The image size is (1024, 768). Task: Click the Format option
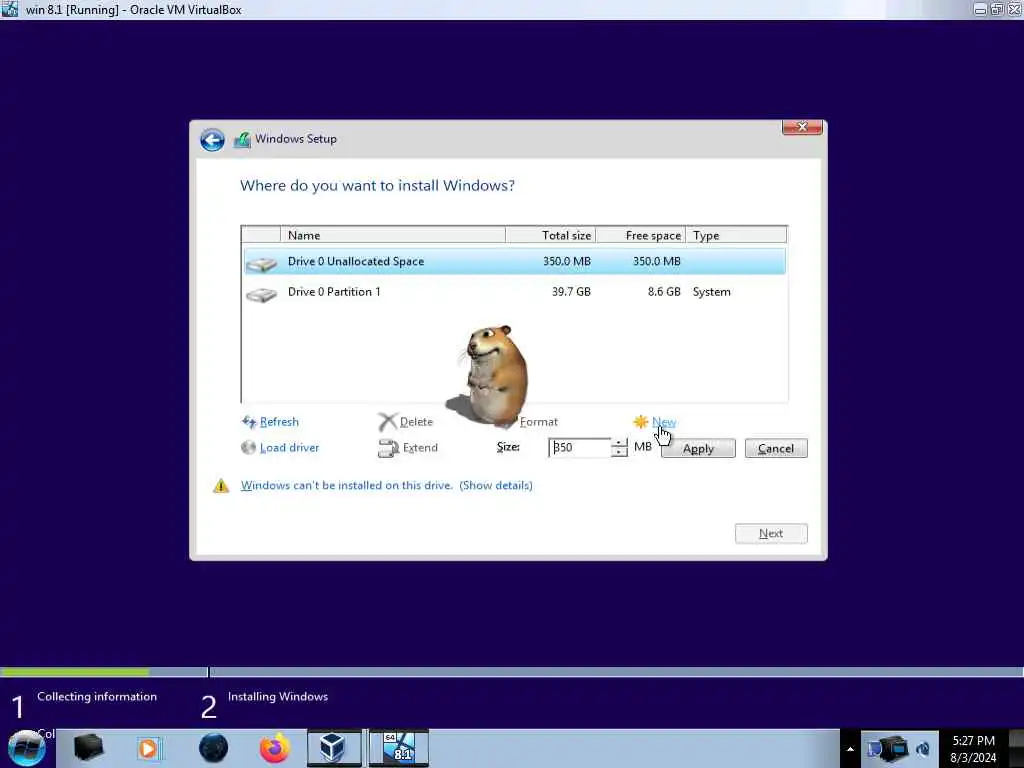(x=539, y=422)
